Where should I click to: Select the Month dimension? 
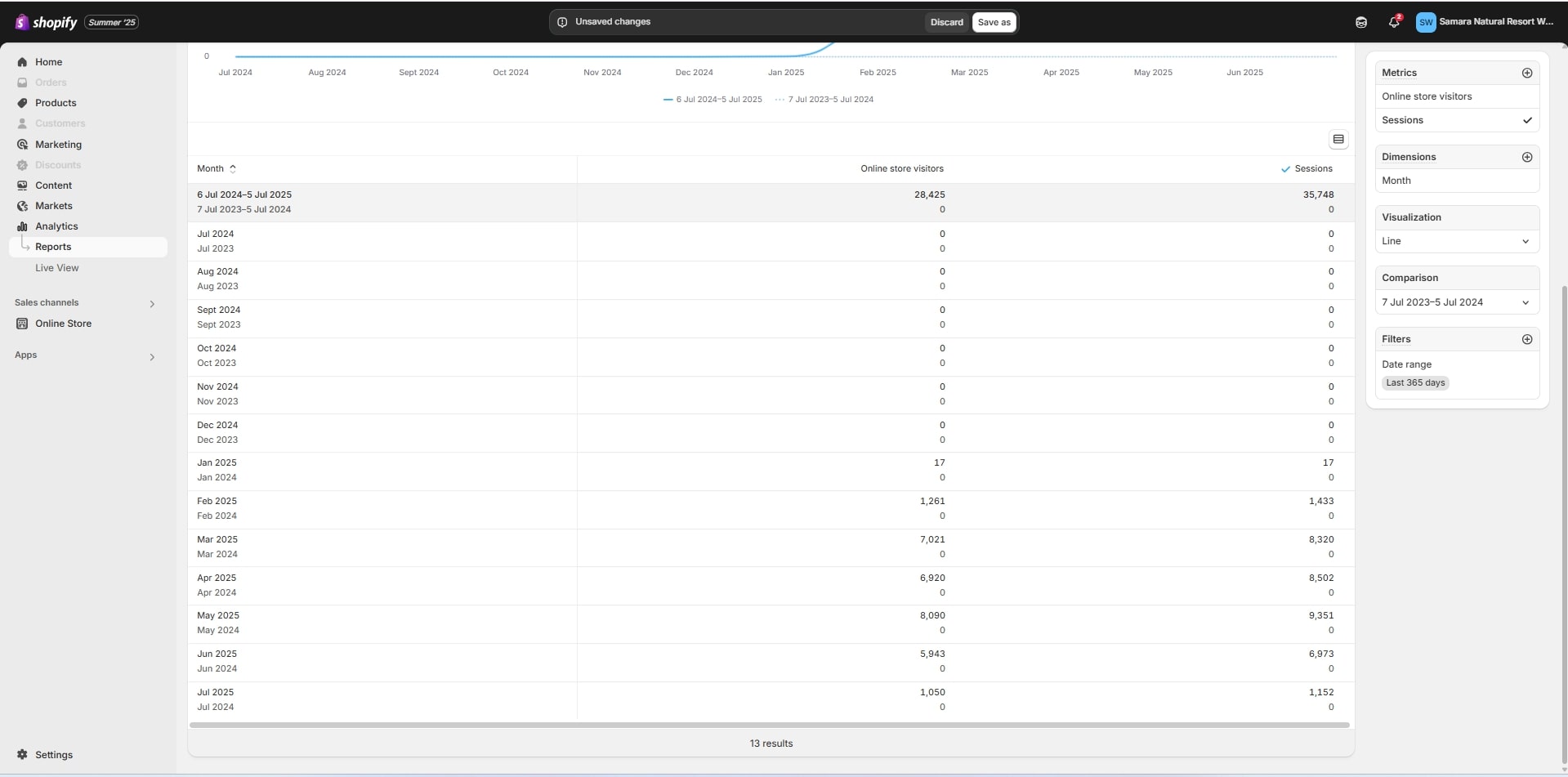(x=1396, y=181)
